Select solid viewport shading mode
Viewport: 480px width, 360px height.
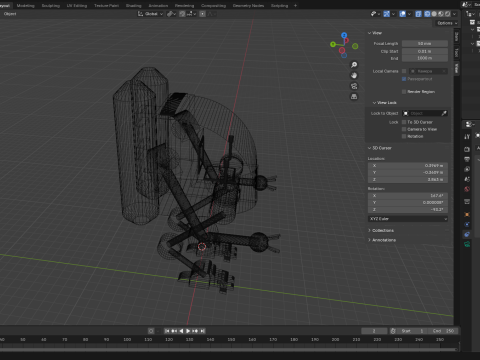pos(434,14)
